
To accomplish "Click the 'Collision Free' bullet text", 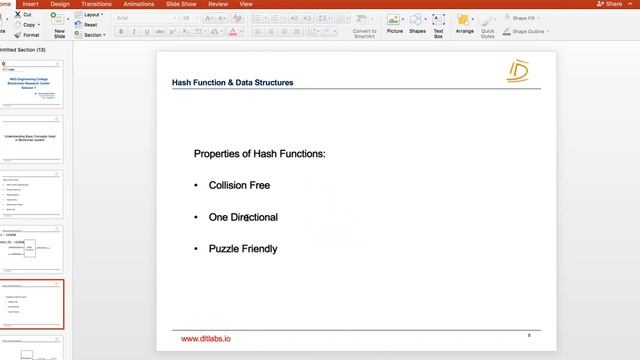I will pyautogui.click(x=239, y=185).
